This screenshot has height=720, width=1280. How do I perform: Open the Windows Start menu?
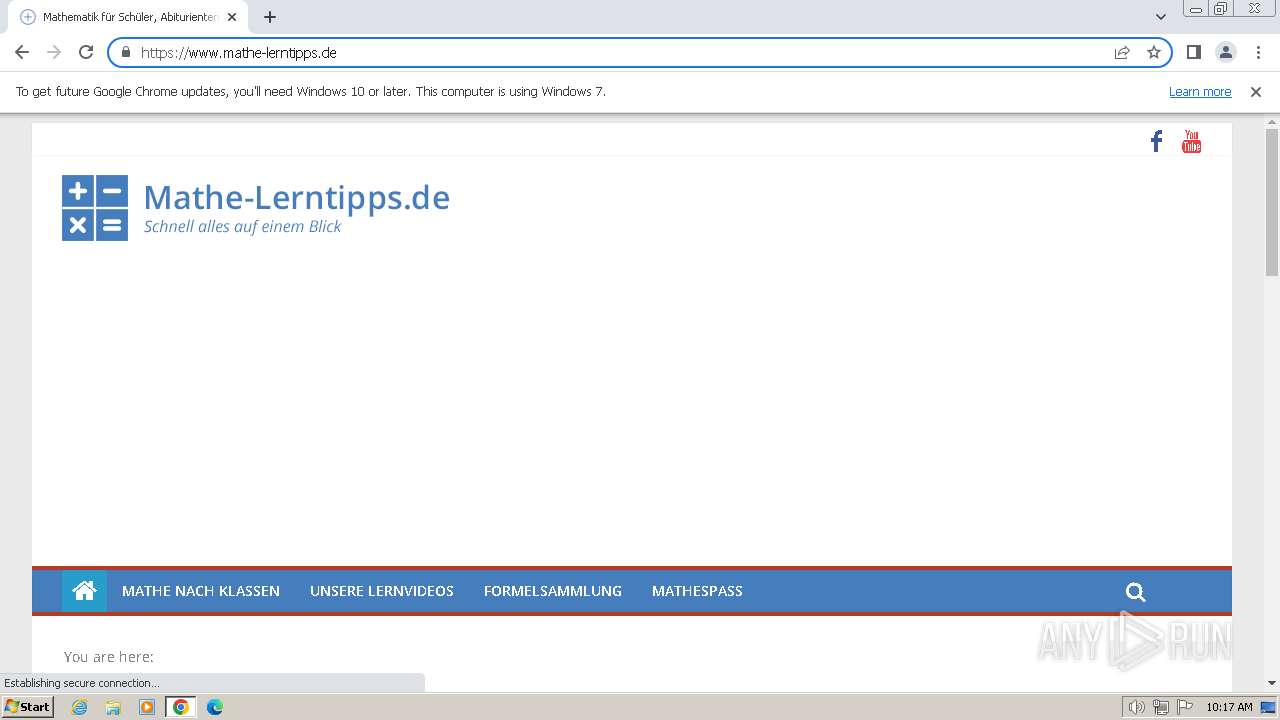click(x=28, y=707)
